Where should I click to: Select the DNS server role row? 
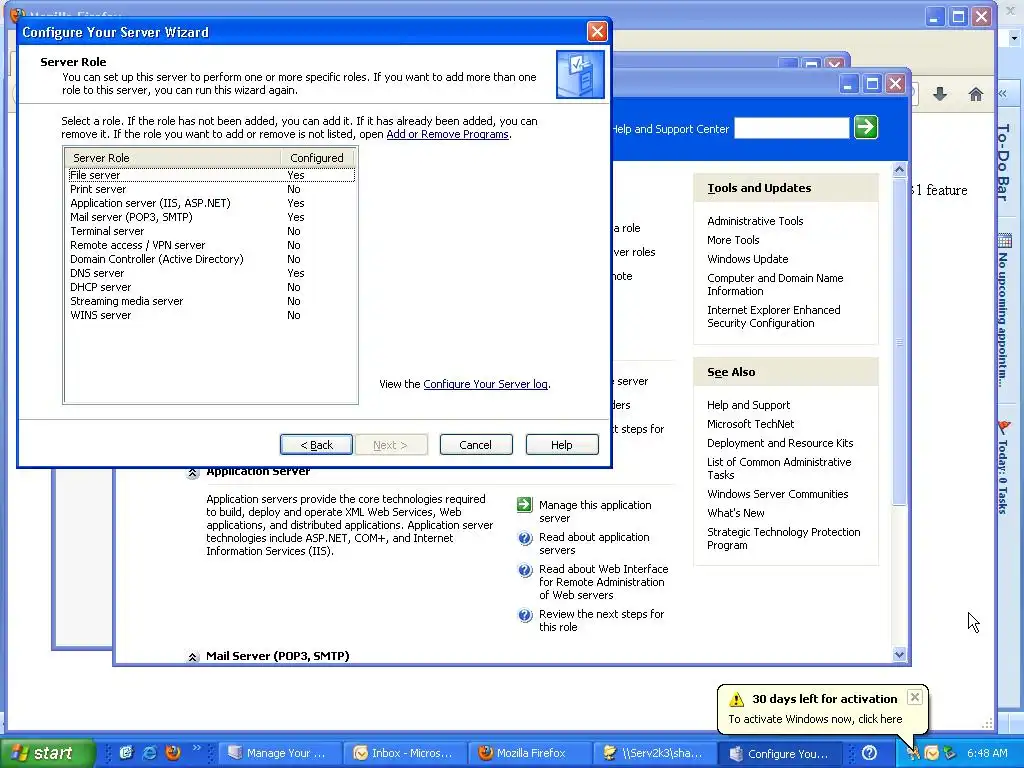(211, 273)
